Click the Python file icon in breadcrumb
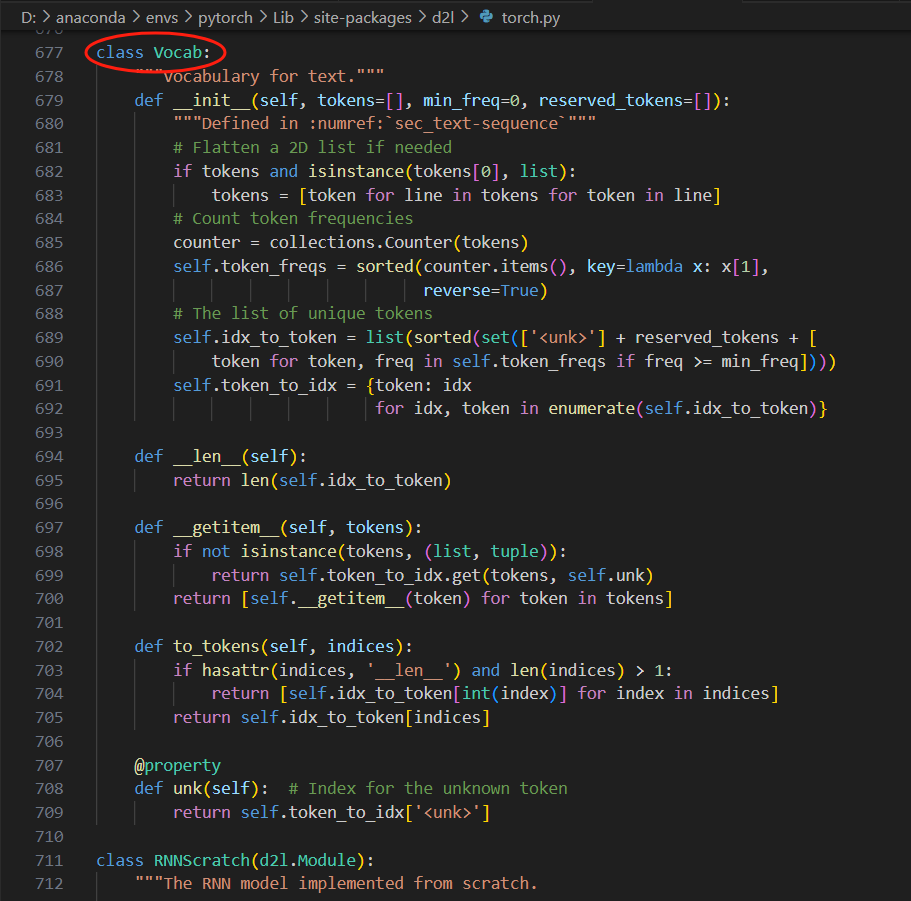The image size is (911, 901). (486, 17)
